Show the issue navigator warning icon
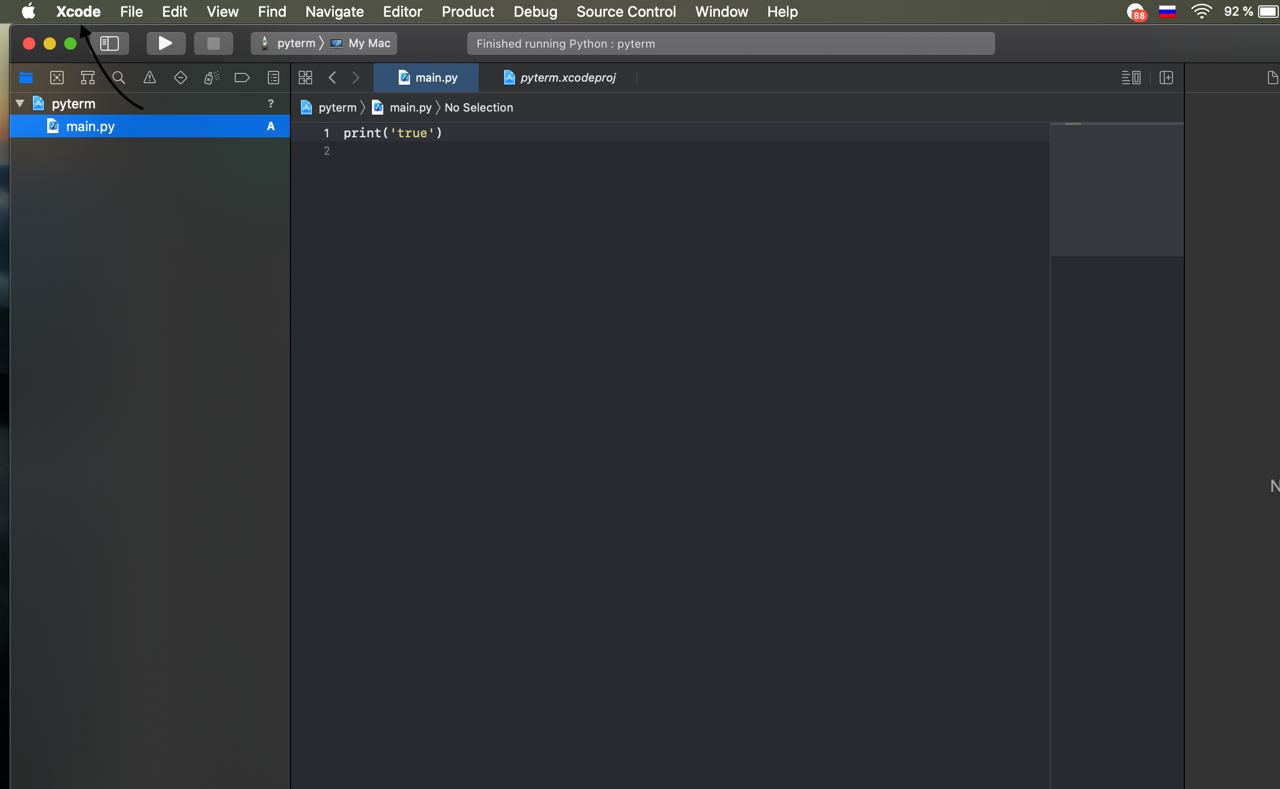The width and height of the screenshot is (1280, 789). click(x=150, y=77)
